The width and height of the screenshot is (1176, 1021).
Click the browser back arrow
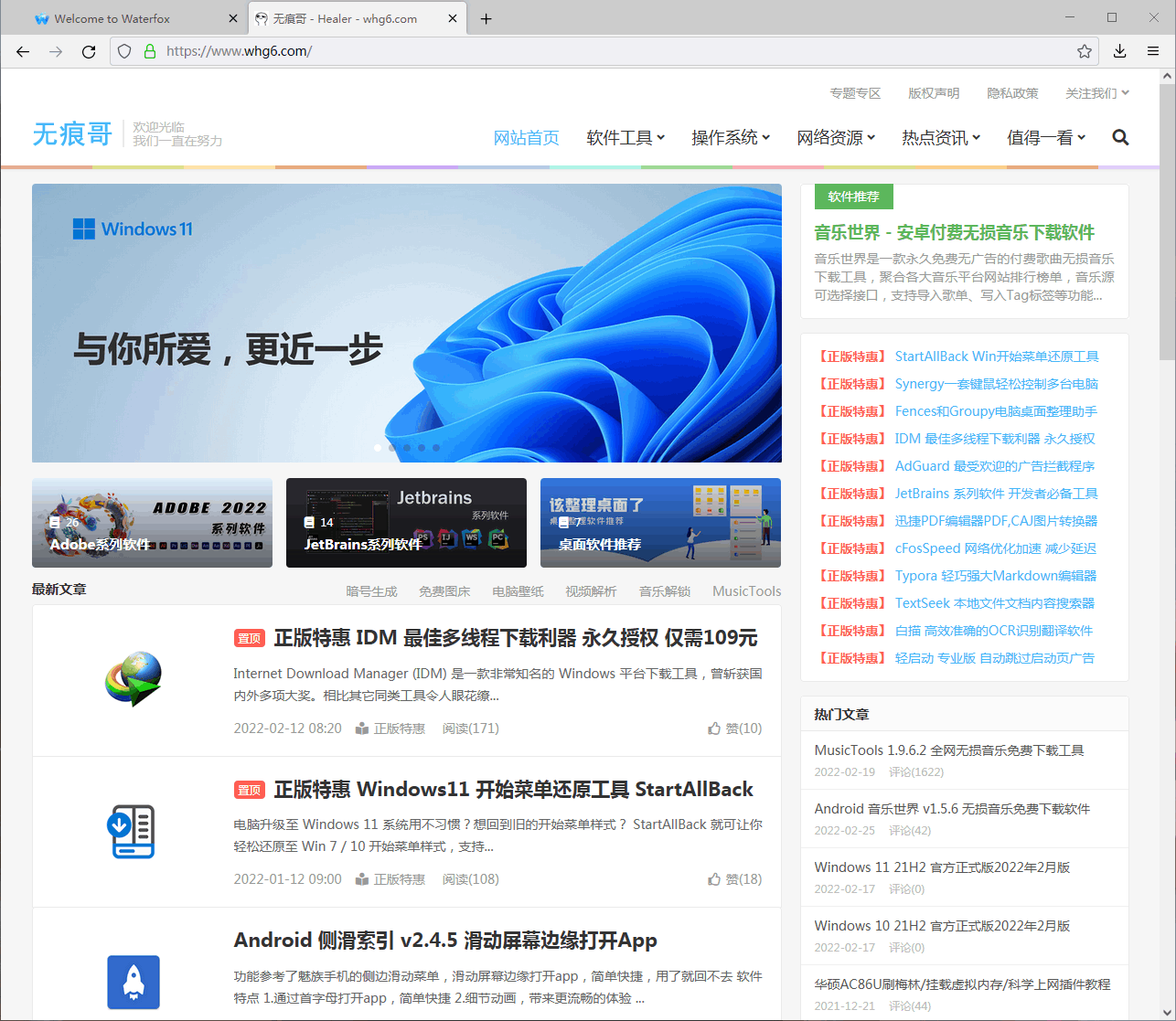coord(23,51)
